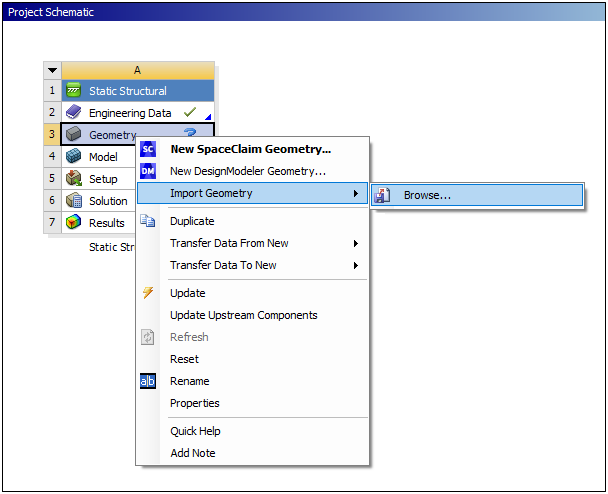Select the Setup cell label
Viewport: 608px width, 494px height.
103,179
